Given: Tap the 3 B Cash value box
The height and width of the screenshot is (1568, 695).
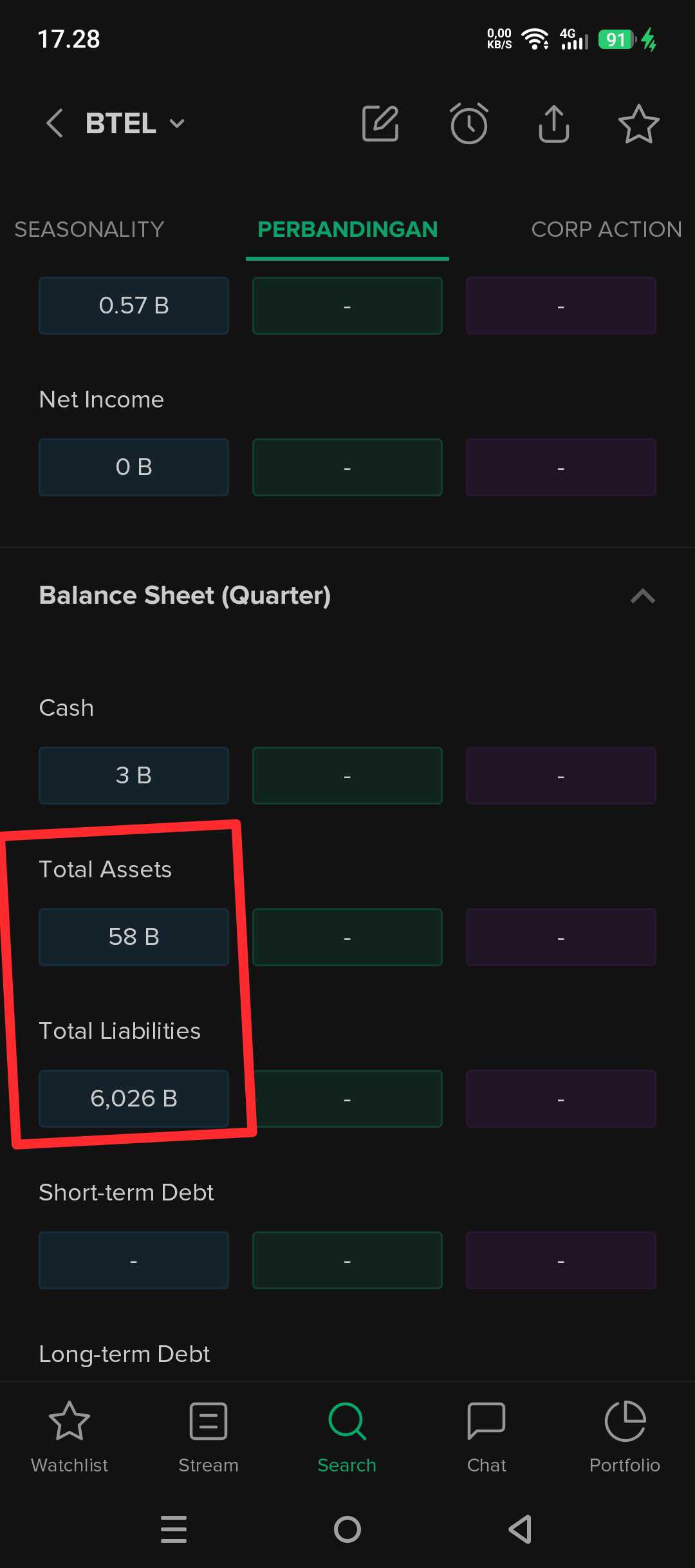Looking at the screenshot, I should pos(134,776).
